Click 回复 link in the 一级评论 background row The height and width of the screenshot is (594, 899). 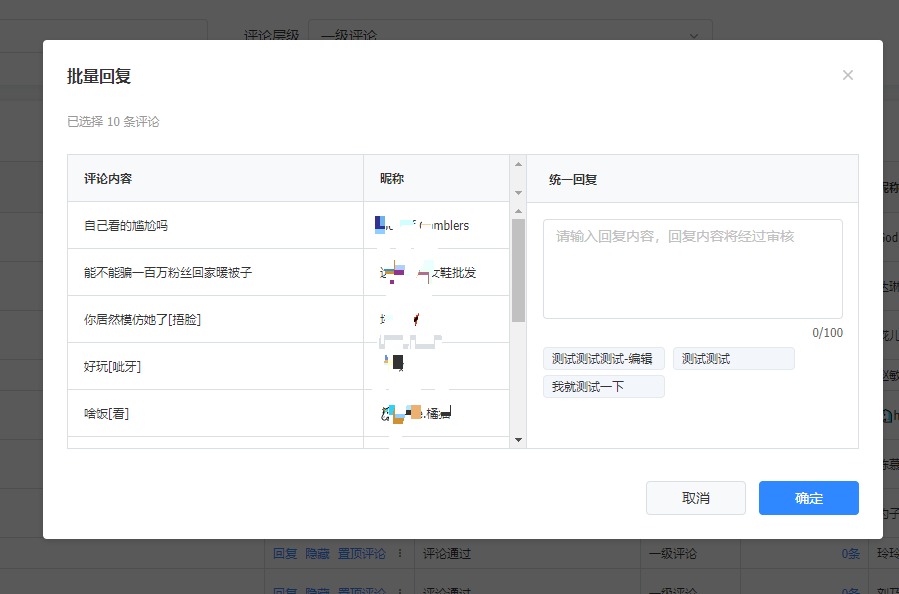(x=285, y=554)
